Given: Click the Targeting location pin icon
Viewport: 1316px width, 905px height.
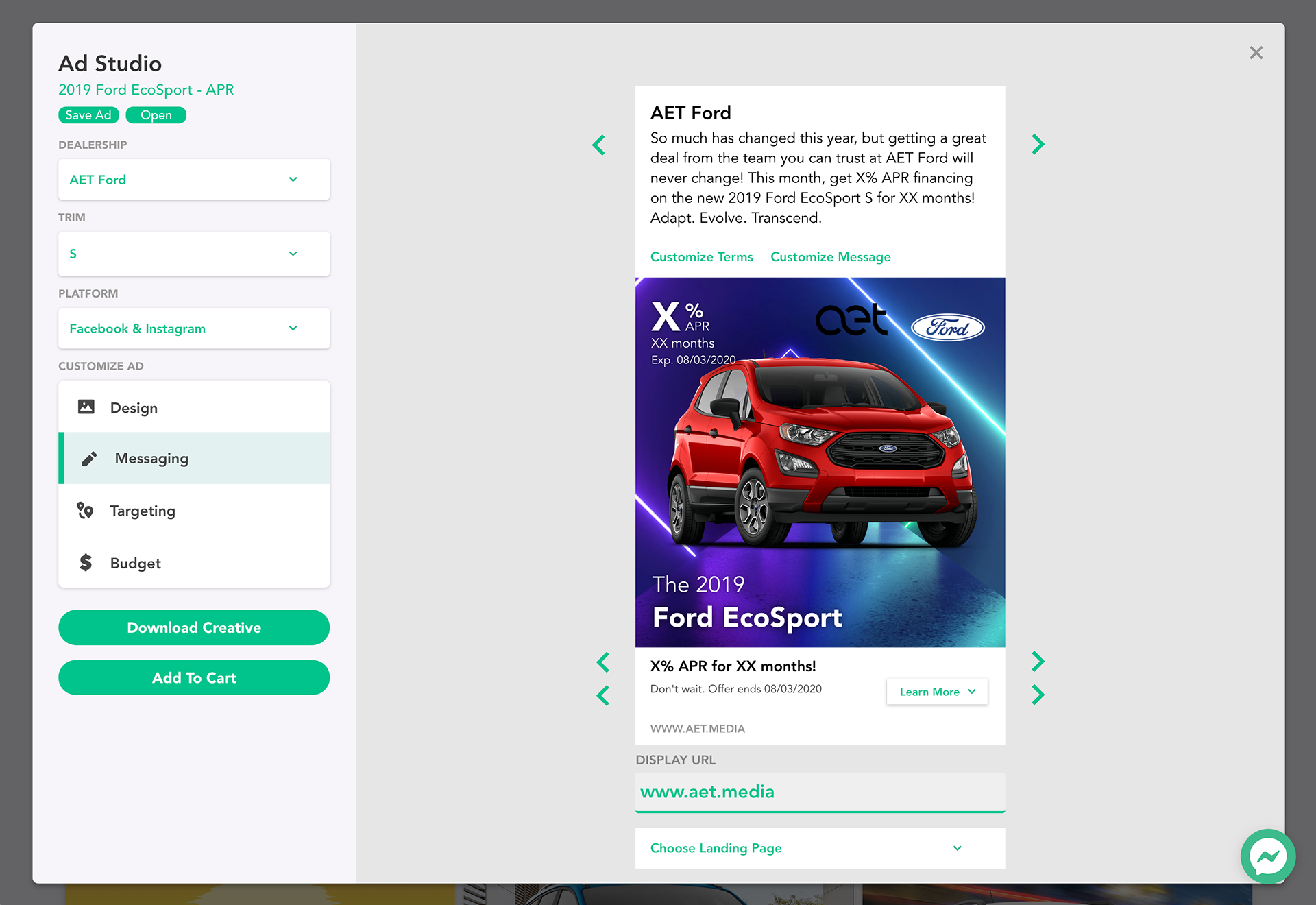Looking at the screenshot, I should (86, 511).
